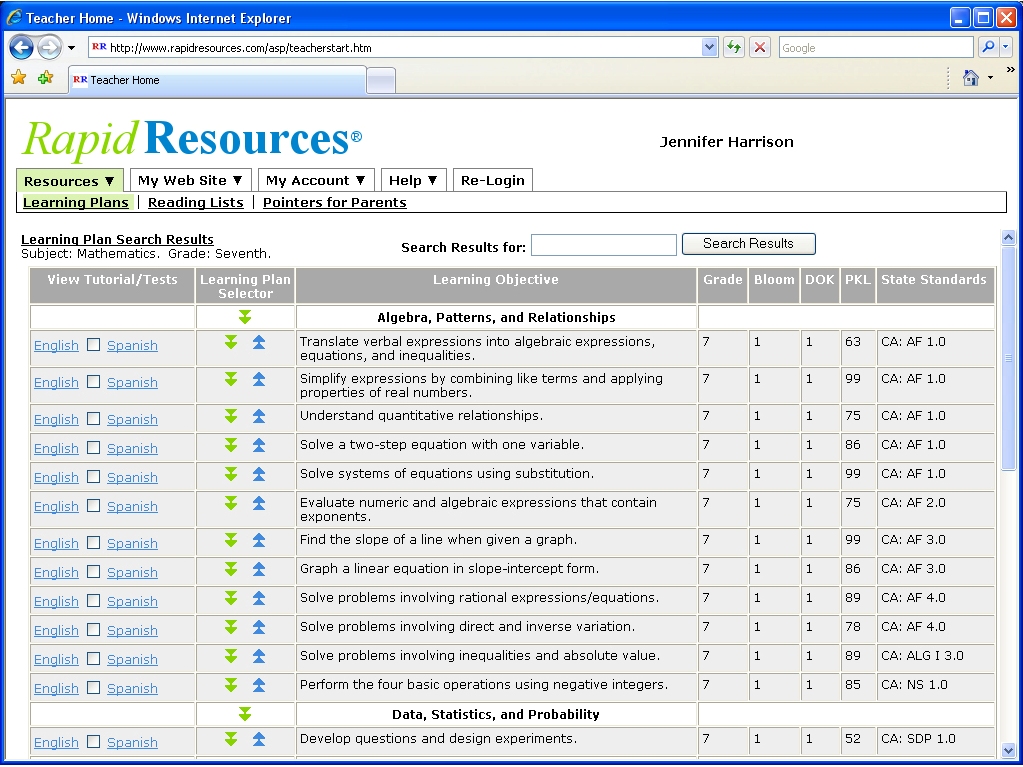This screenshot has width=1023, height=767.
Task: Open the address bar URL dropdown
Action: tap(710, 47)
